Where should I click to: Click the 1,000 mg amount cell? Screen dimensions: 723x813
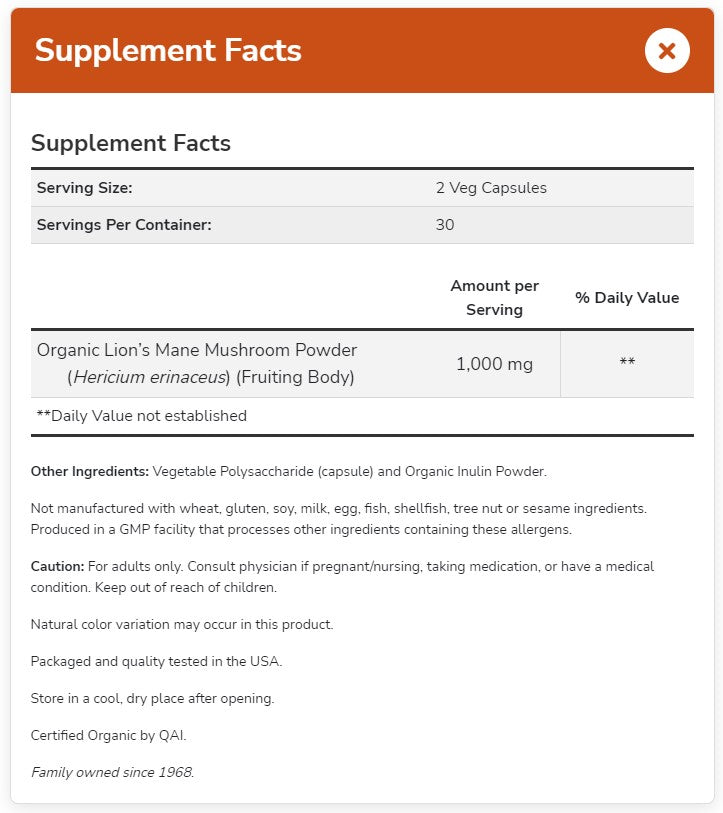coord(494,364)
